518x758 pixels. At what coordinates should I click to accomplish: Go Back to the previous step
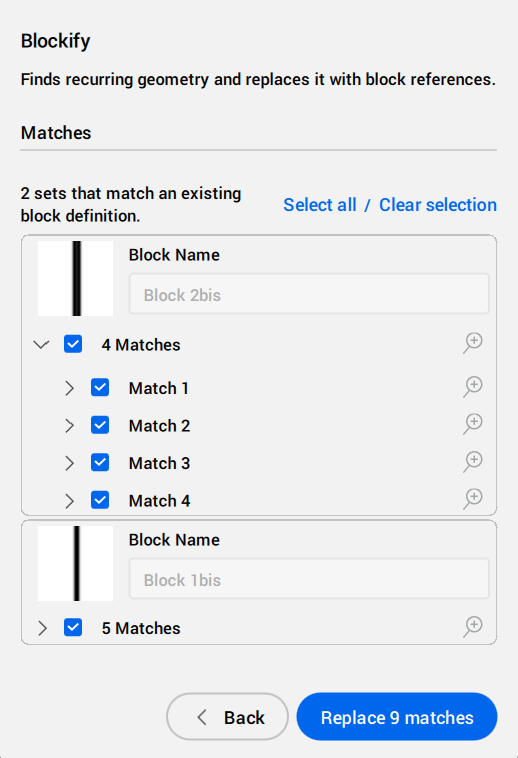click(x=228, y=717)
